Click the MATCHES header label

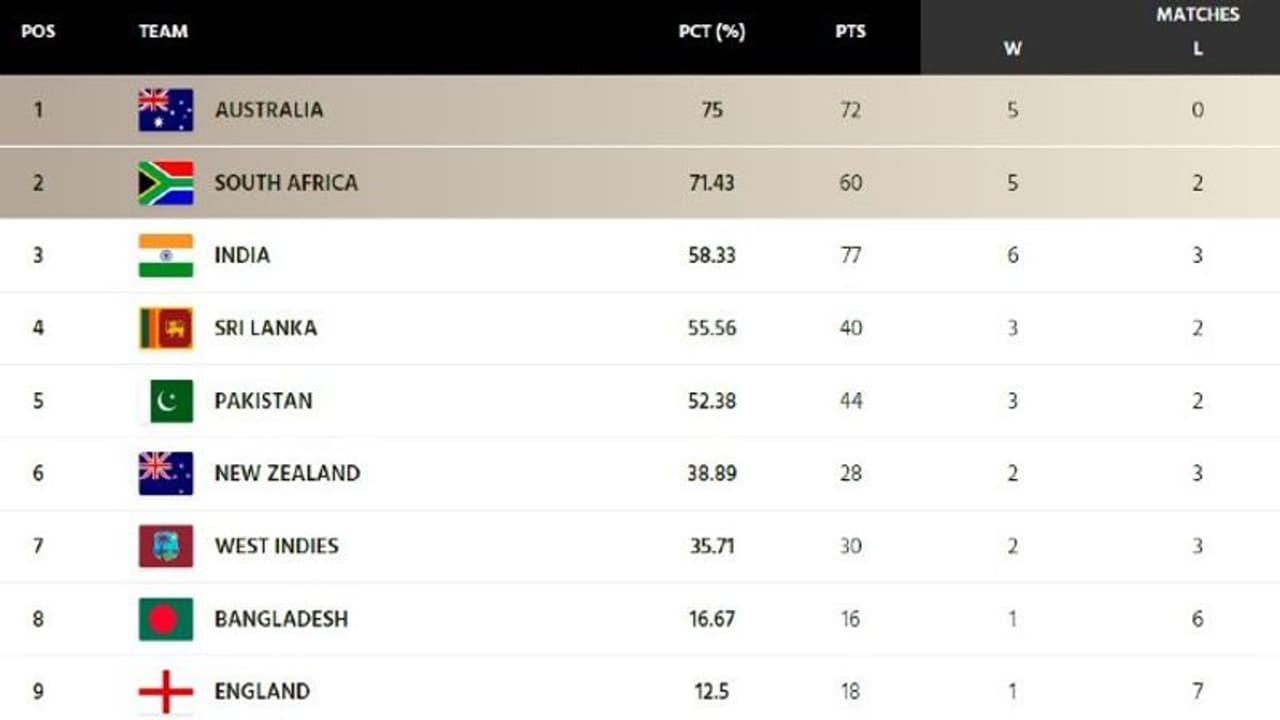coord(1197,14)
